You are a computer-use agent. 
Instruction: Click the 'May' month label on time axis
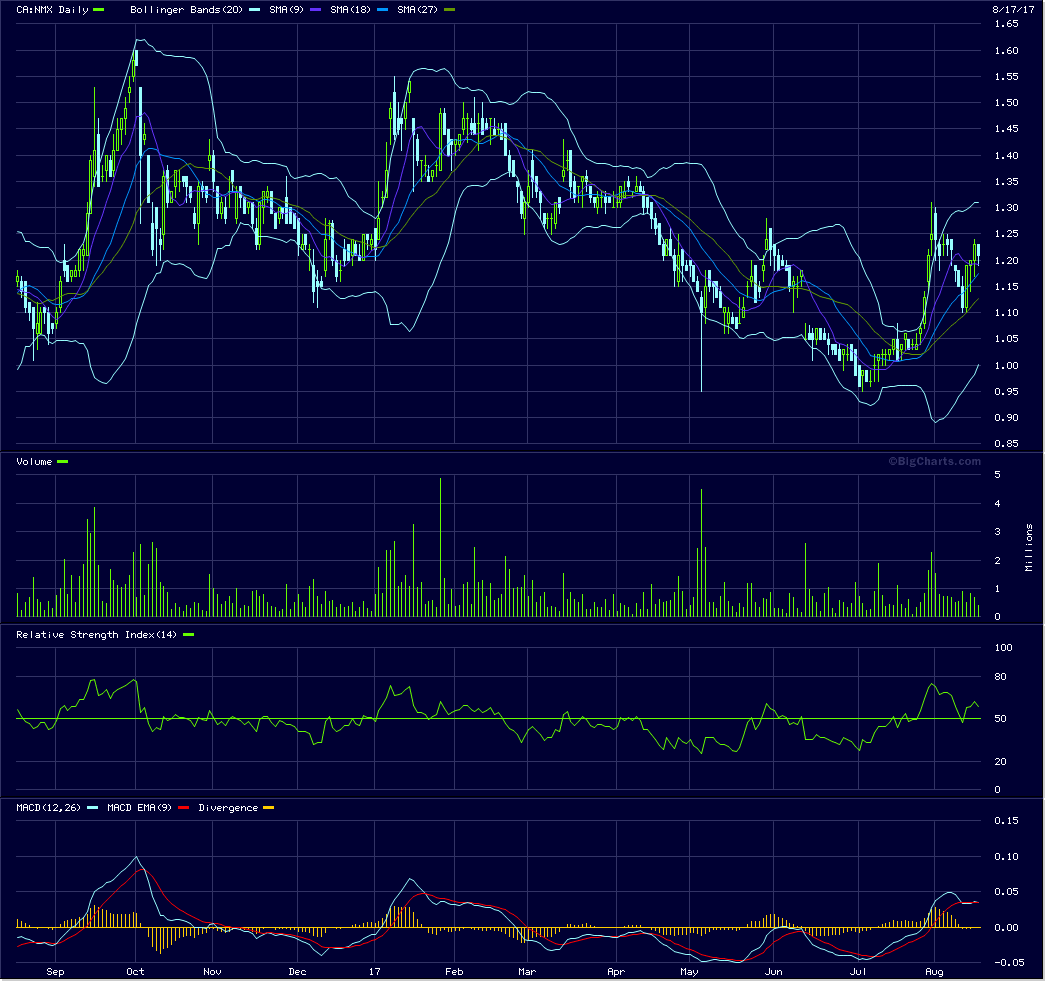pyautogui.click(x=689, y=972)
